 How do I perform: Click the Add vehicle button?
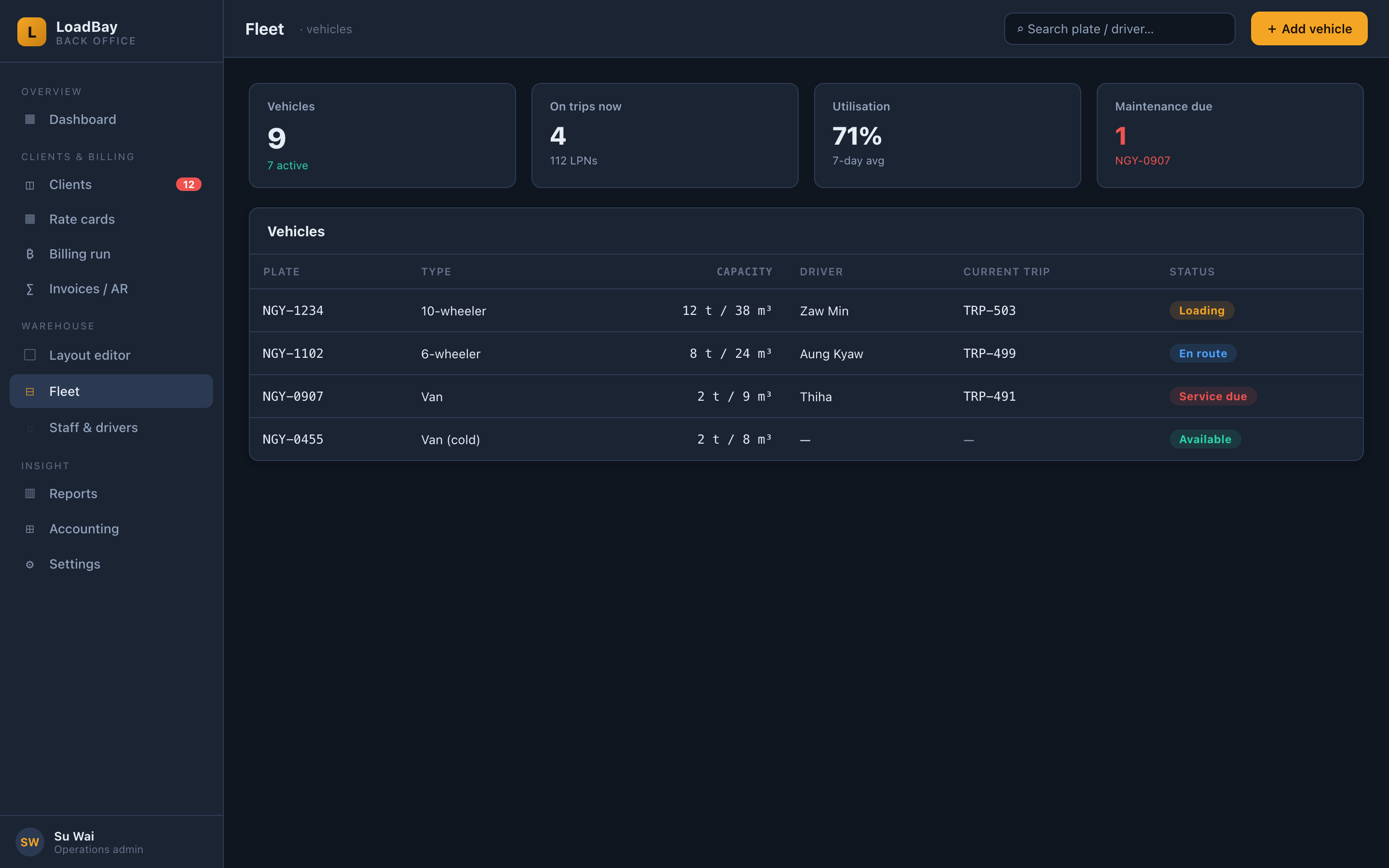click(x=1308, y=29)
